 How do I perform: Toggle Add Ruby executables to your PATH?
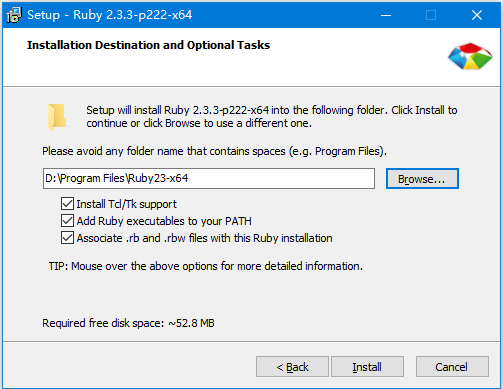coord(67,221)
